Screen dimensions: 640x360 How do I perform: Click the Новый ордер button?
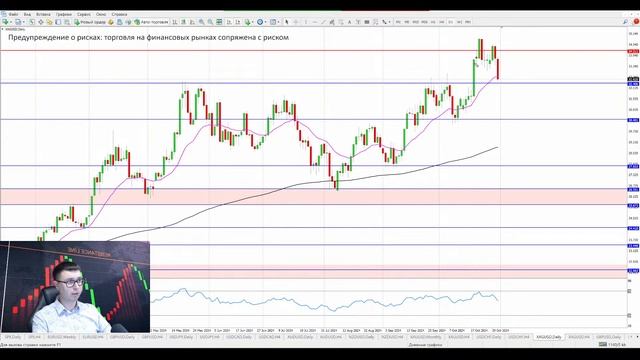[90, 22]
